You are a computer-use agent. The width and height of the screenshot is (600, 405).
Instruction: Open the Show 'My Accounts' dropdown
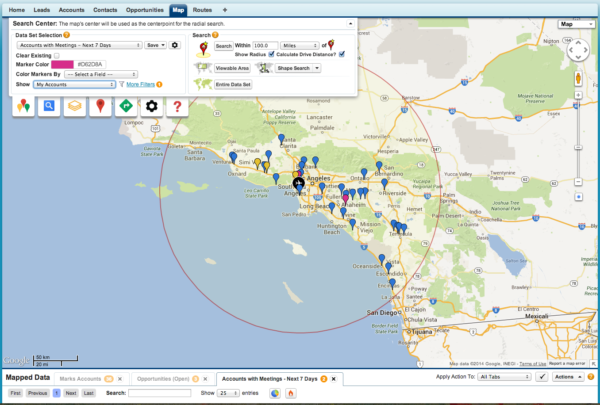pos(75,84)
